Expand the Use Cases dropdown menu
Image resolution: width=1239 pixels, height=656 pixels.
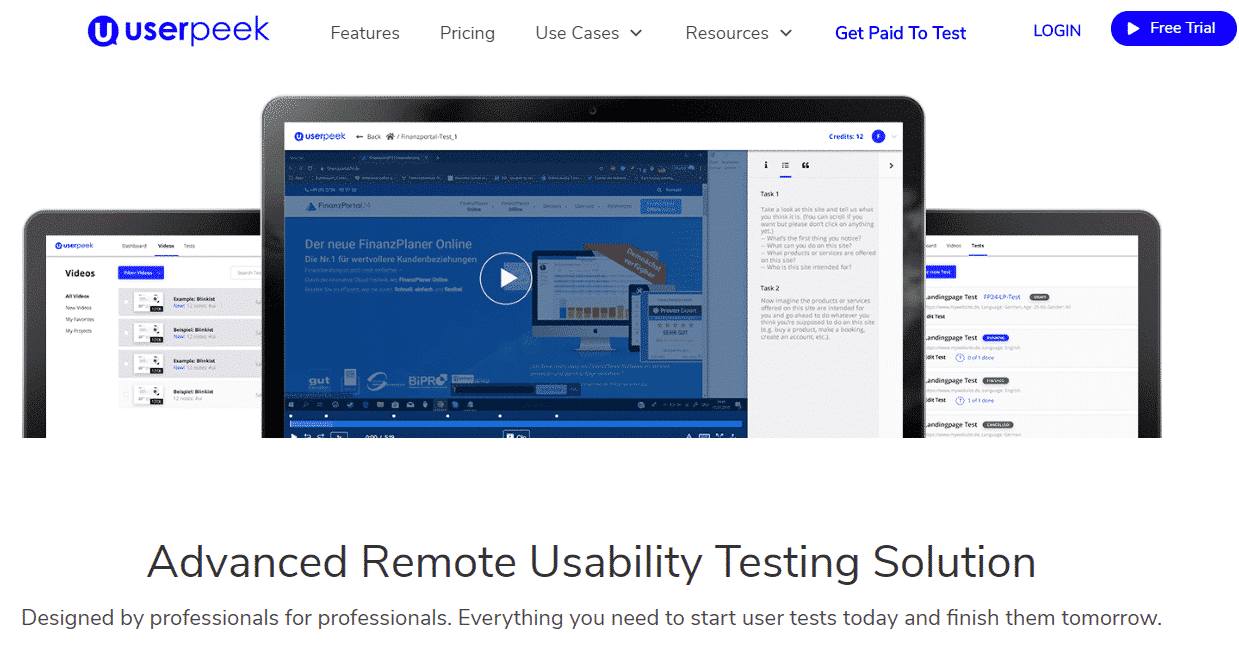tap(589, 33)
